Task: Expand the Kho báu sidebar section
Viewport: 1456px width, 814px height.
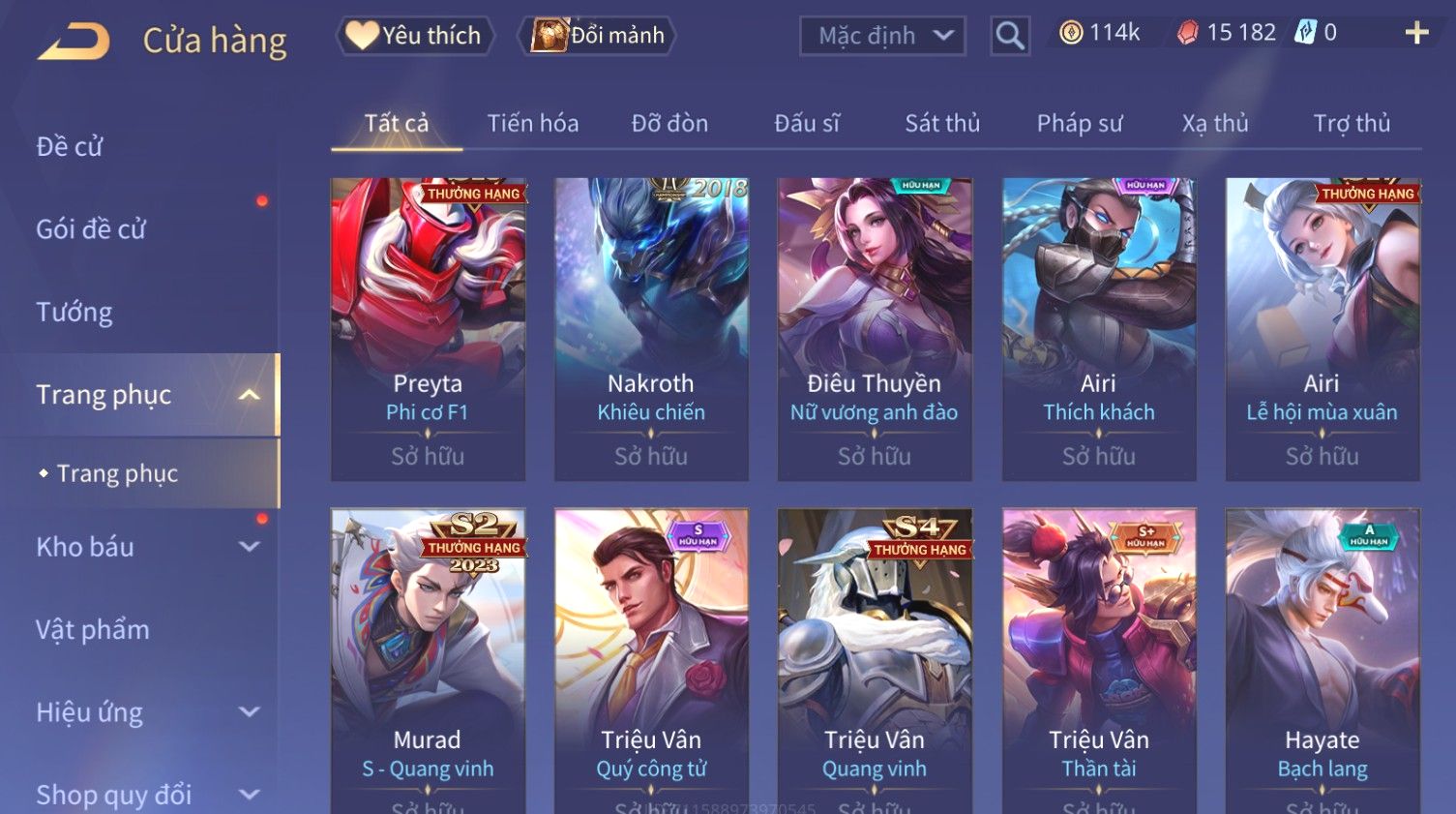Action: click(249, 547)
